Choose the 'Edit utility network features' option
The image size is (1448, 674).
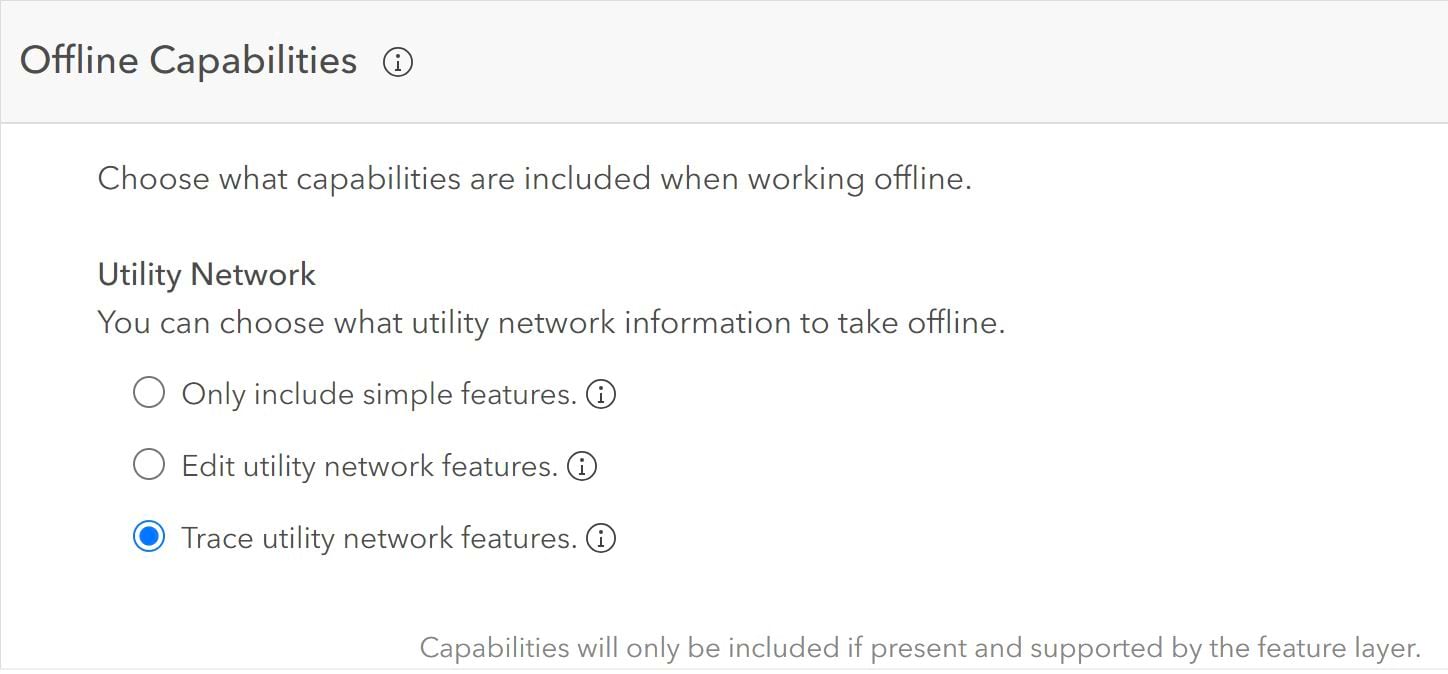pyautogui.click(x=148, y=464)
